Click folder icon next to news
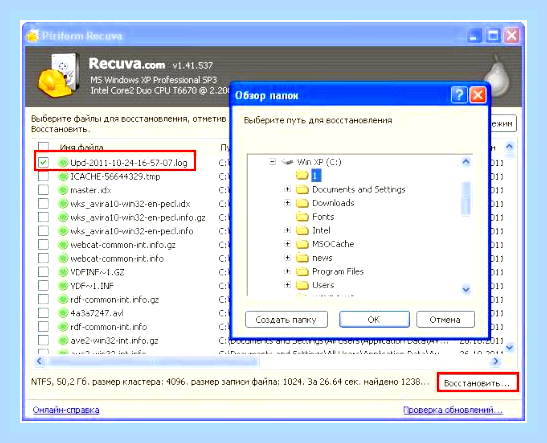The height and width of the screenshot is (443, 547). [302, 258]
